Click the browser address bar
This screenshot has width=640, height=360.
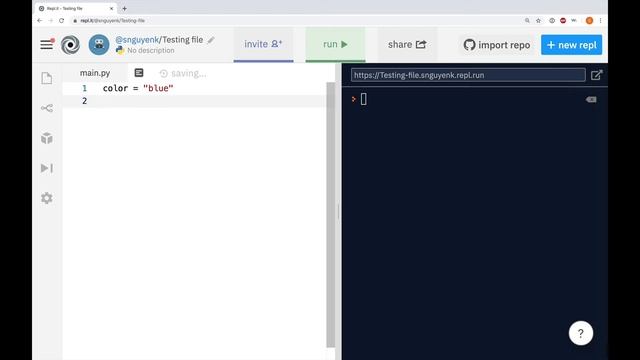[x=296, y=20]
